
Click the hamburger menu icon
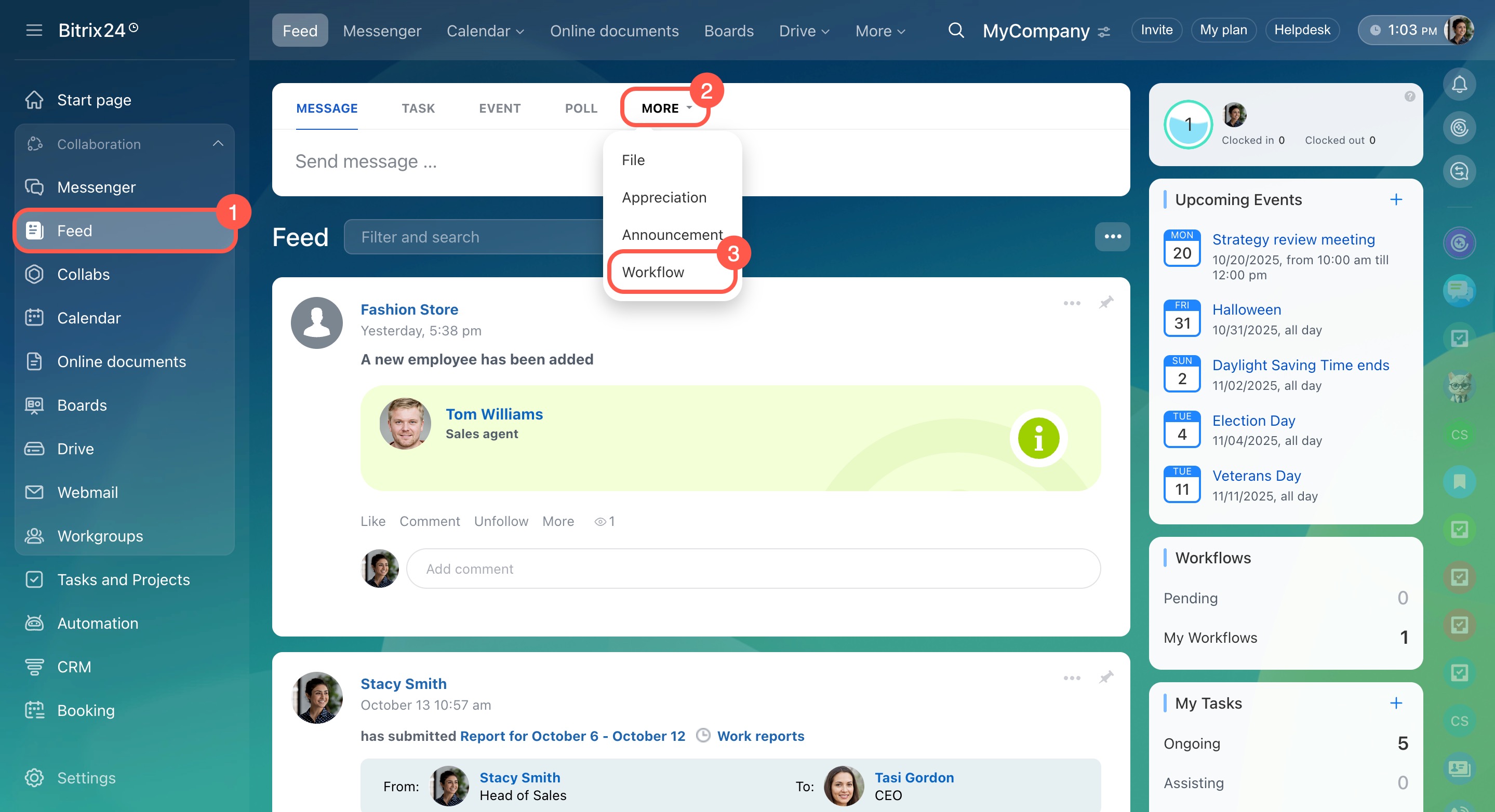(34, 30)
